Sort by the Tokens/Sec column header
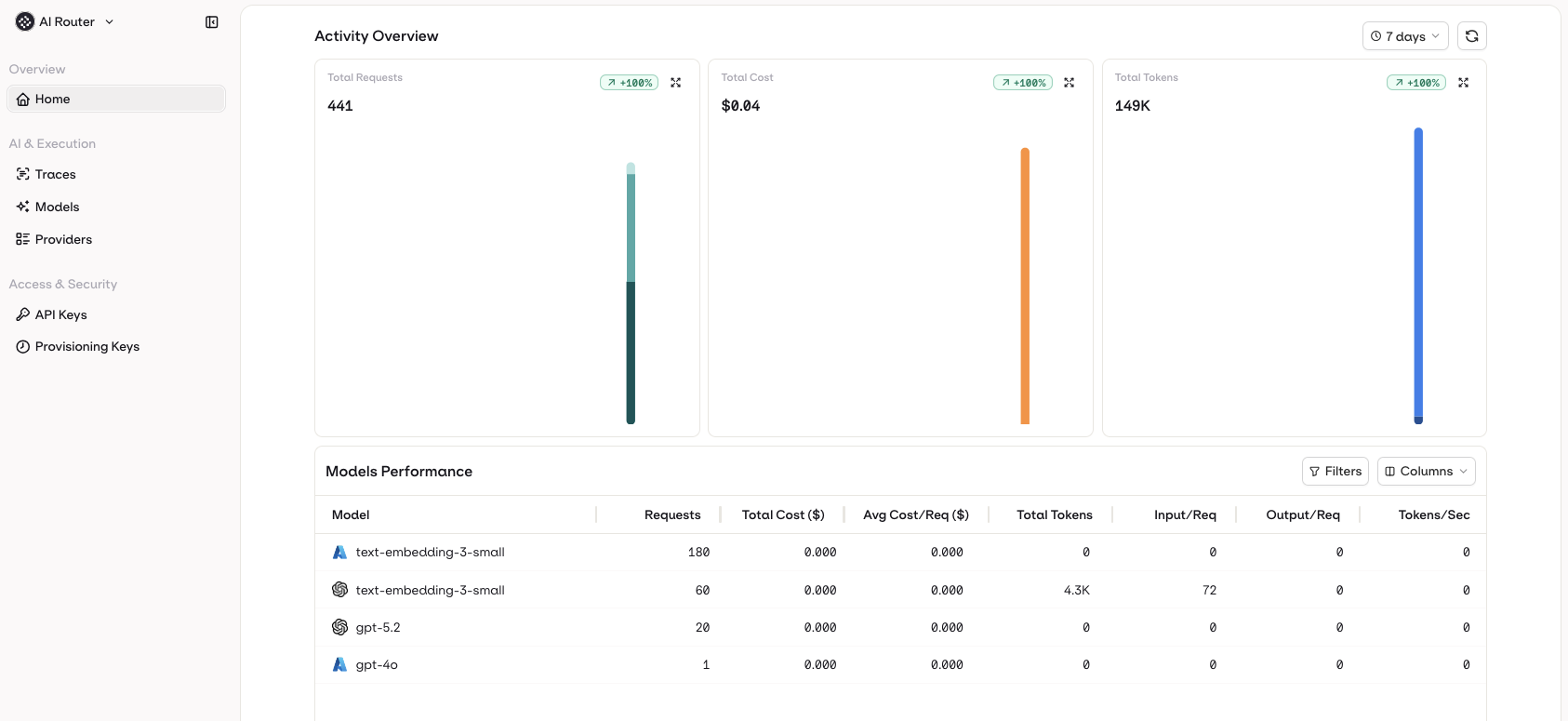 pyautogui.click(x=1434, y=514)
